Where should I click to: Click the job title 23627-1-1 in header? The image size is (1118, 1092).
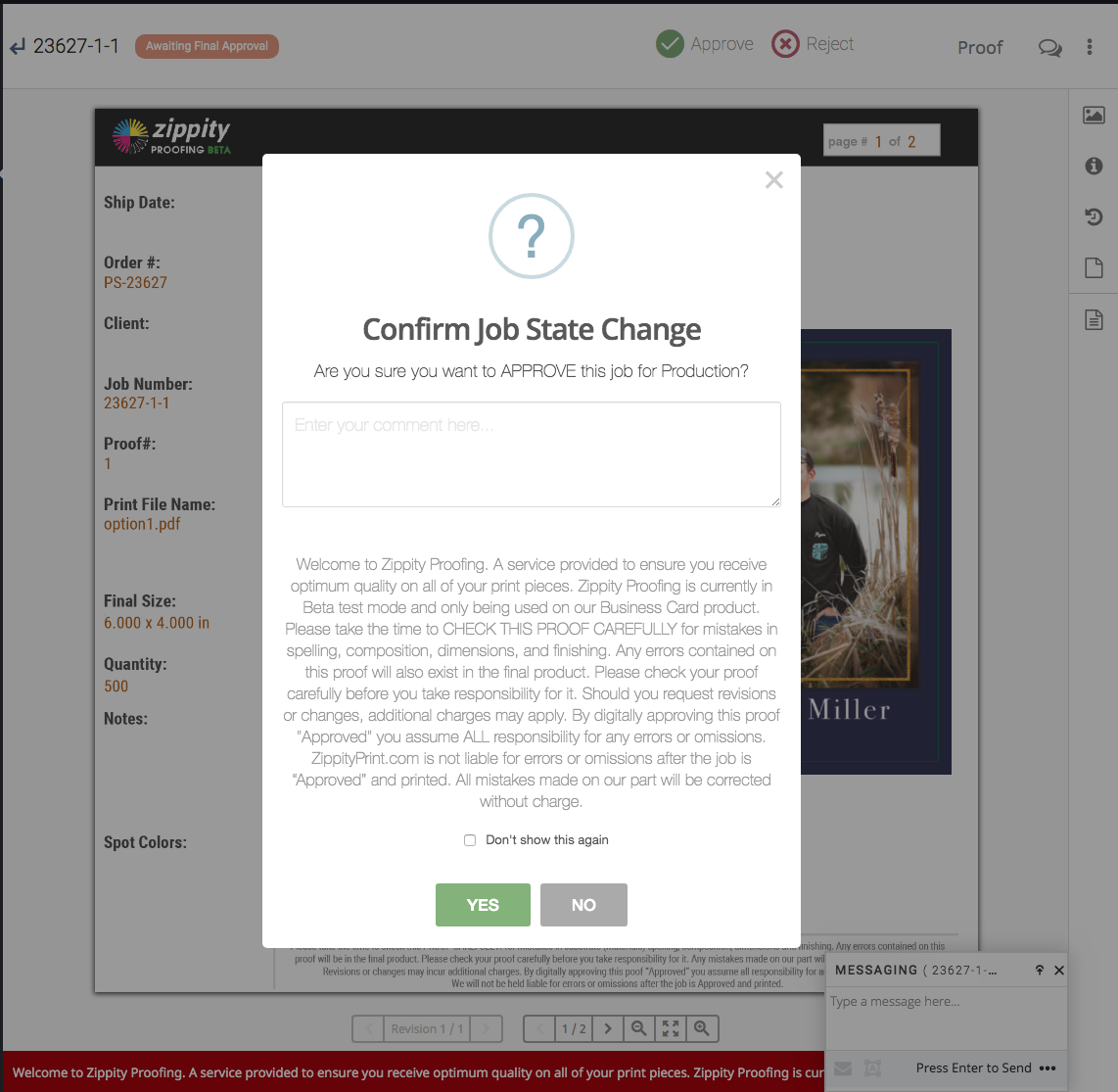(76, 46)
